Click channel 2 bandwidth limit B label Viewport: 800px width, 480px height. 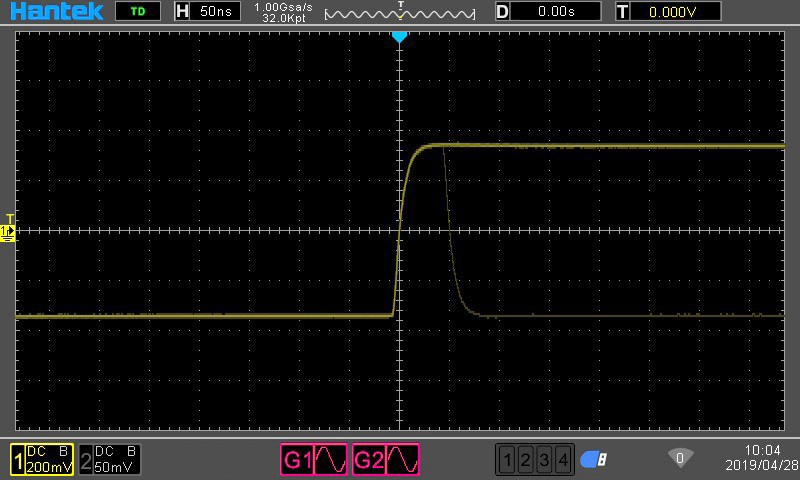tap(131, 451)
